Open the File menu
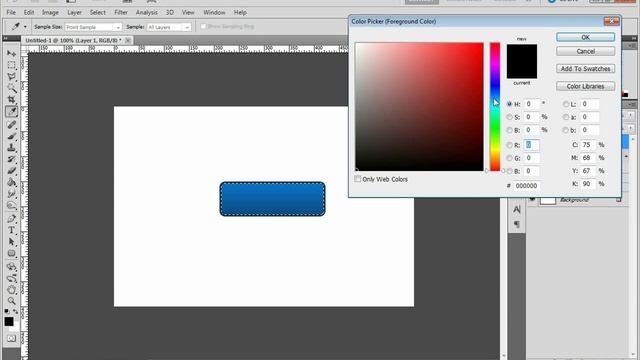640x360 pixels. pyautogui.click(x=11, y=13)
